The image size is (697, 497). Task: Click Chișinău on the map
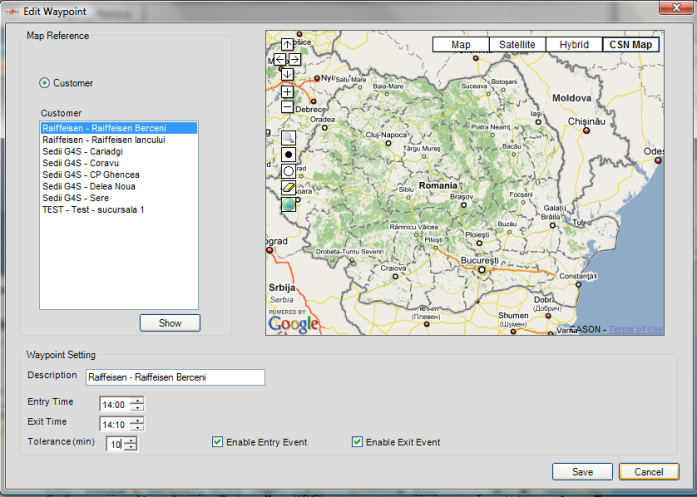[x=586, y=121]
